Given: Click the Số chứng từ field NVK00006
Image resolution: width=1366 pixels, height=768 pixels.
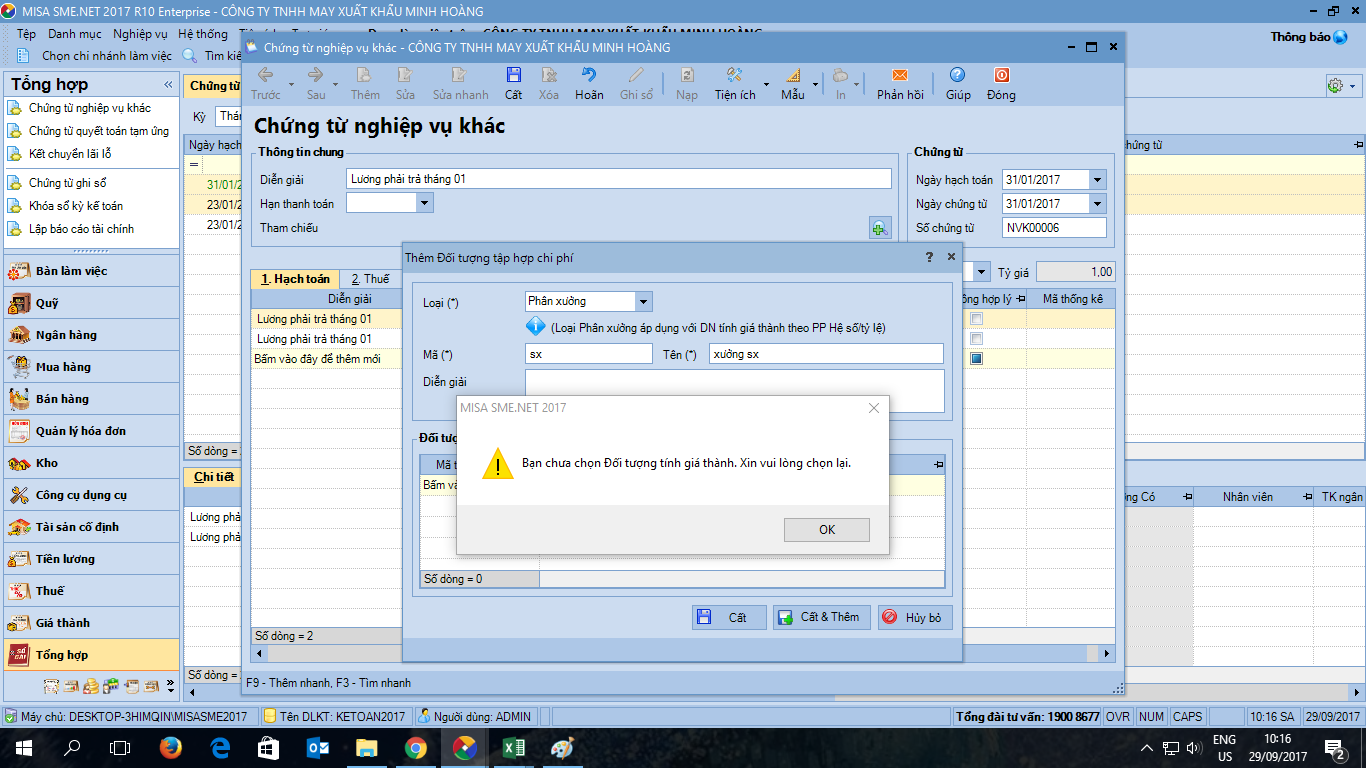Looking at the screenshot, I should coord(1055,228).
